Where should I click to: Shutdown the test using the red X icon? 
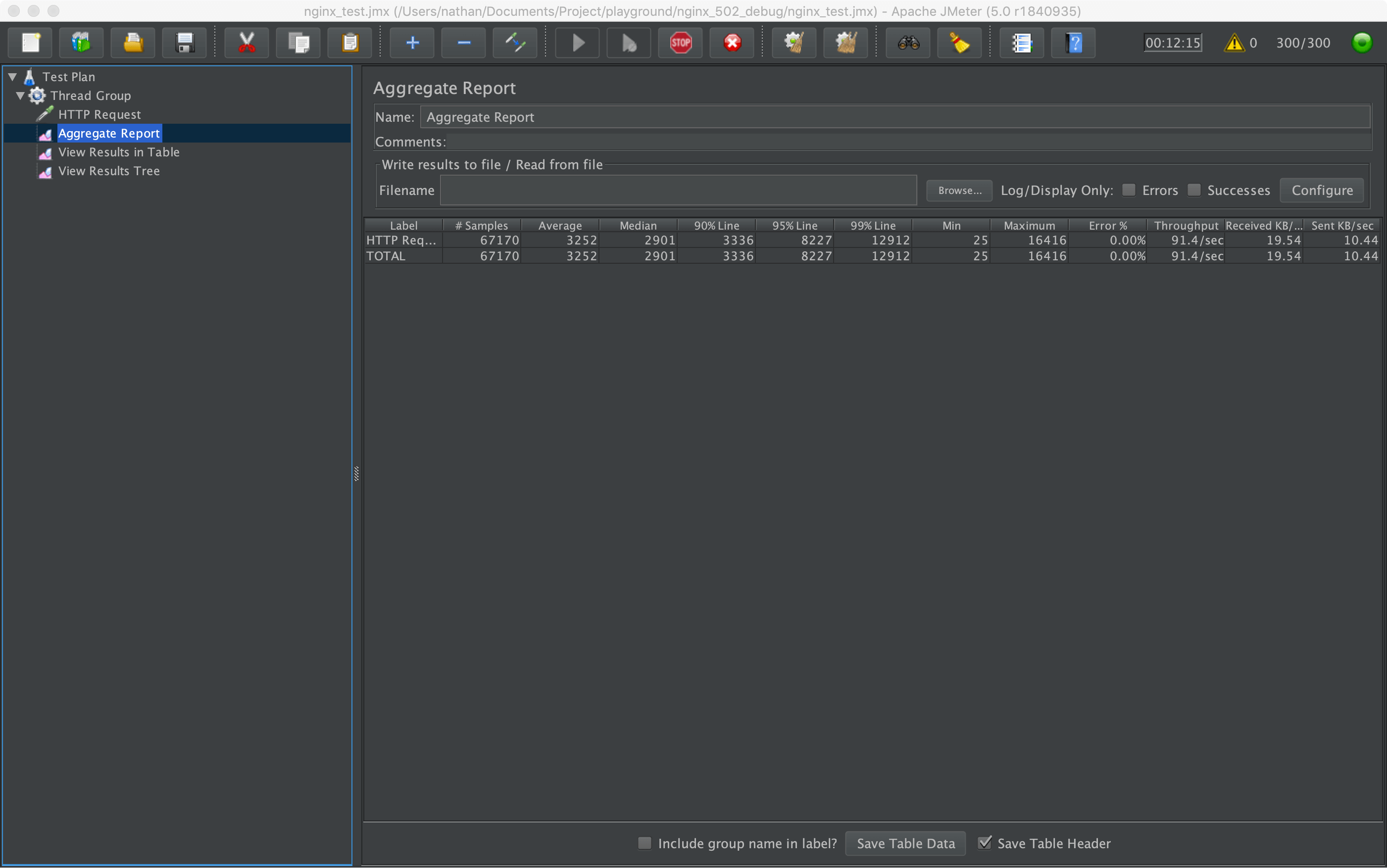(x=731, y=43)
